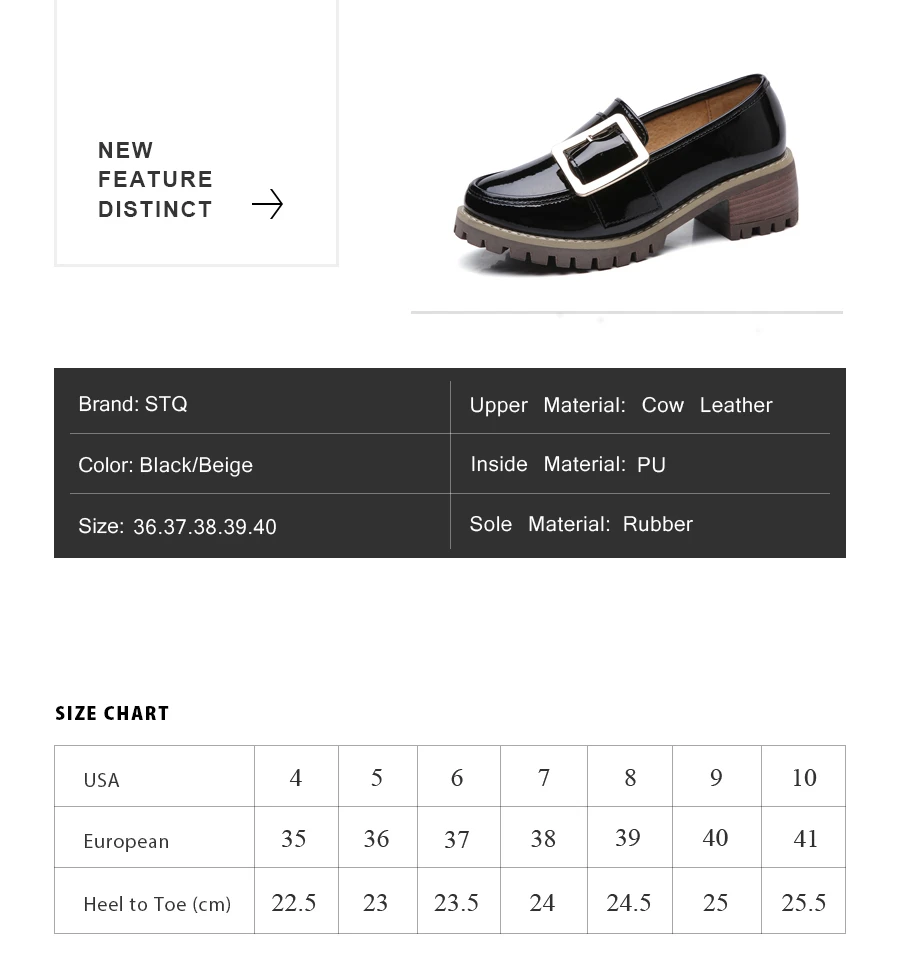Screen dimensions: 900x980
Task: Select USA size 7 cell
Action: tap(544, 776)
